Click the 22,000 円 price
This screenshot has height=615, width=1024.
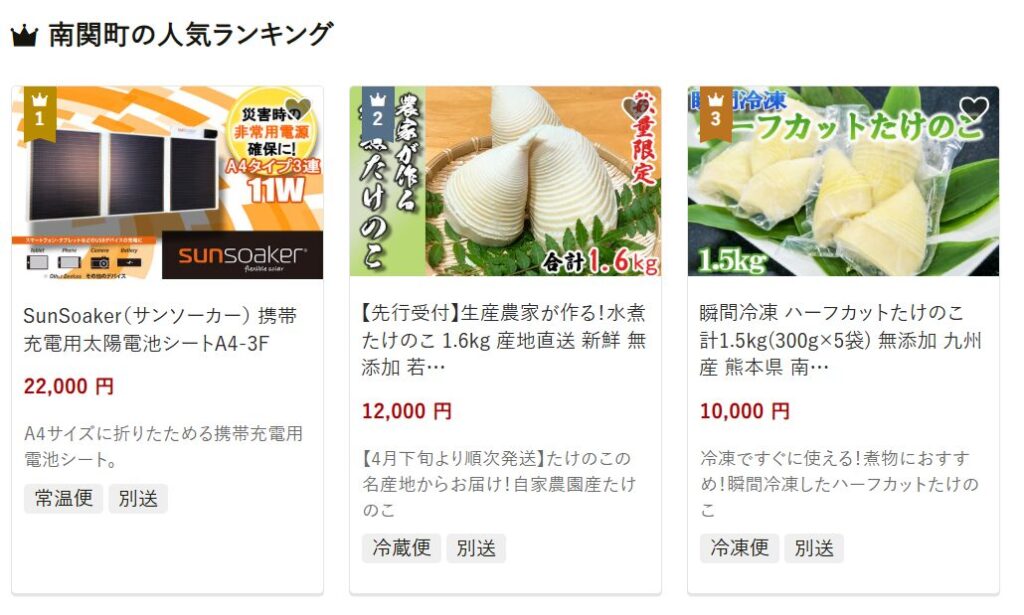click(69, 386)
